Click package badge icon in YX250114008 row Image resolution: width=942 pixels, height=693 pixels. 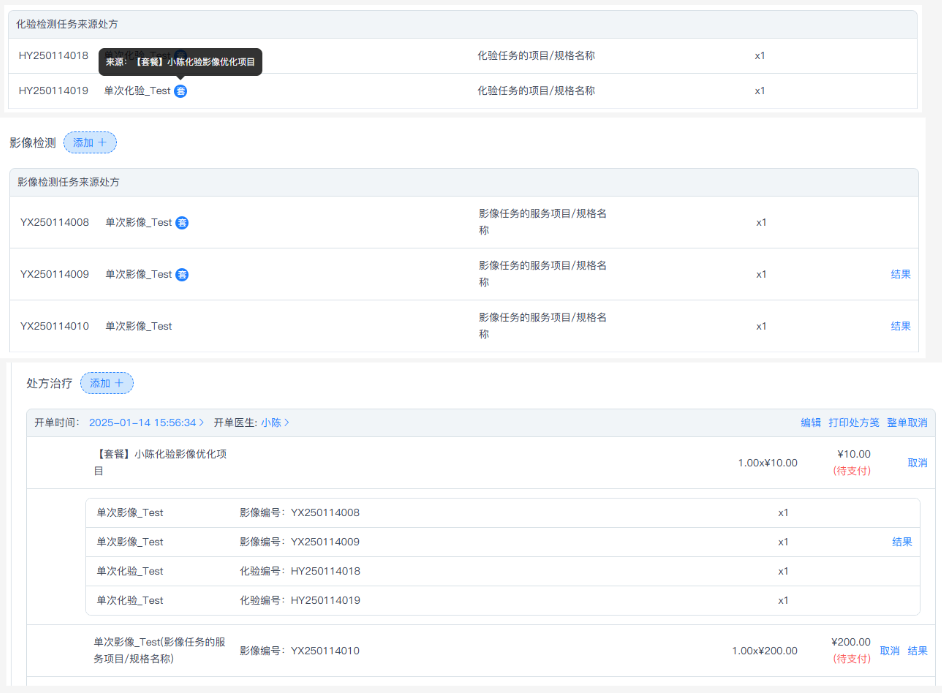[182, 223]
